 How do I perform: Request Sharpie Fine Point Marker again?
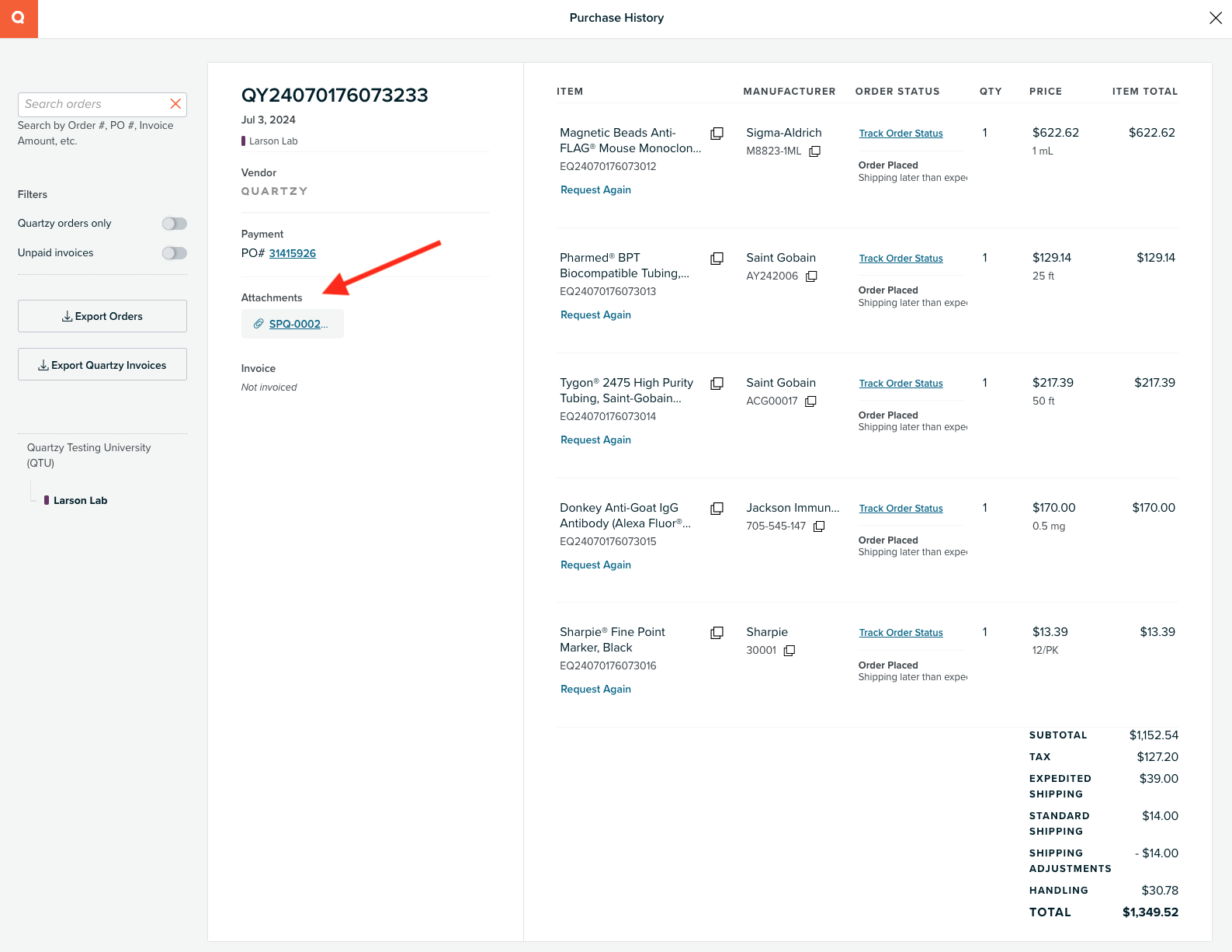[595, 689]
